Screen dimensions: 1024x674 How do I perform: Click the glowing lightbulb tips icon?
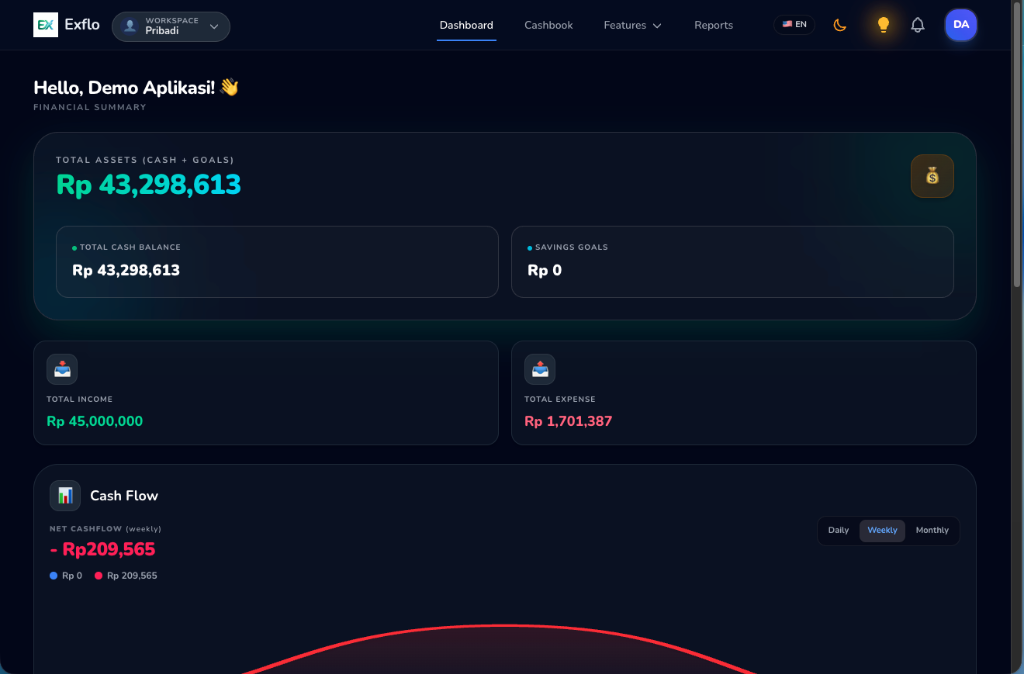point(883,25)
